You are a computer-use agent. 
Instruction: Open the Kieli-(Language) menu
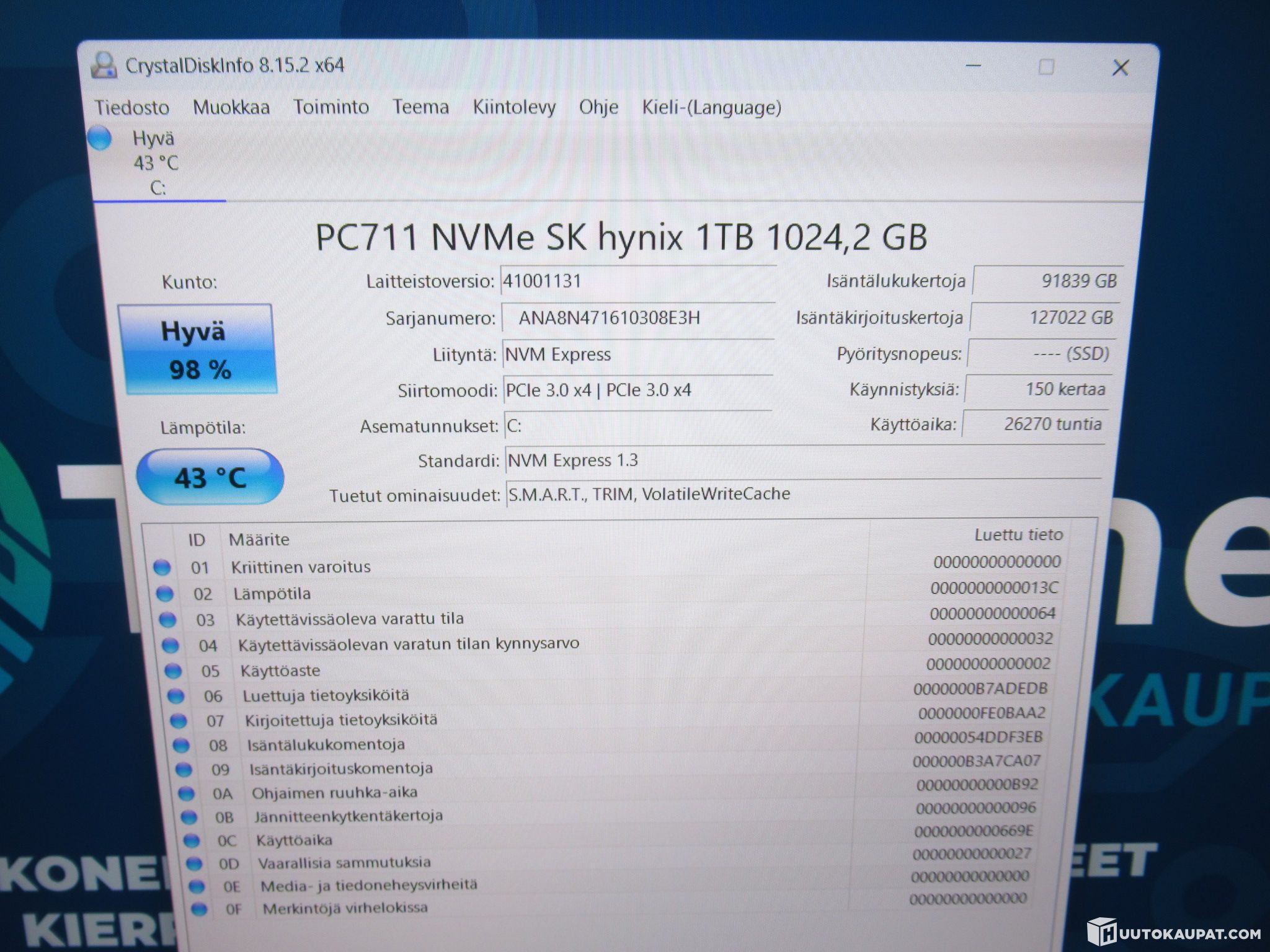tap(711, 108)
